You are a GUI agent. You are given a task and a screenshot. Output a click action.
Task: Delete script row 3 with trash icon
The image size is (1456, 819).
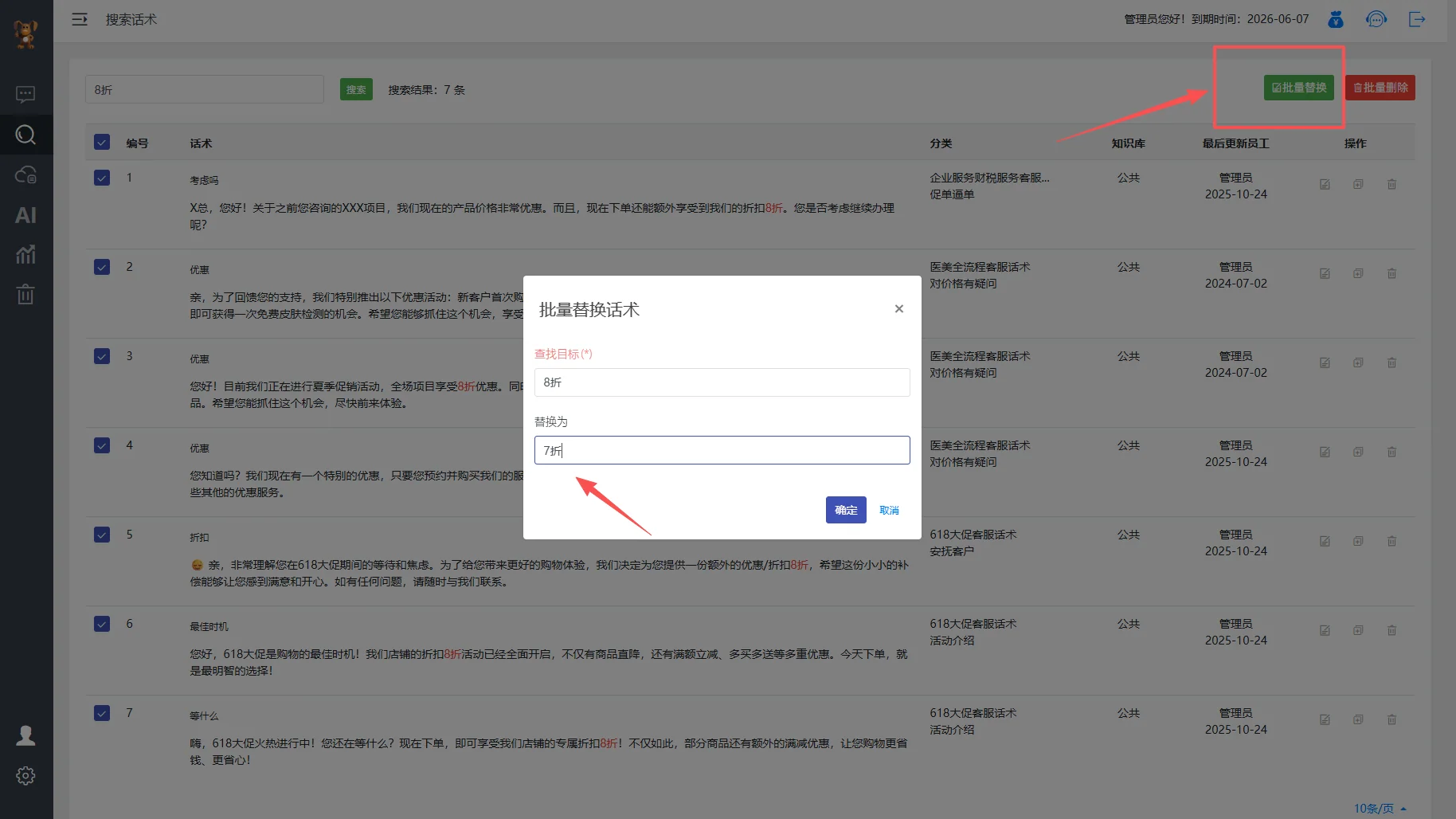pyautogui.click(x=1391, y=362)
